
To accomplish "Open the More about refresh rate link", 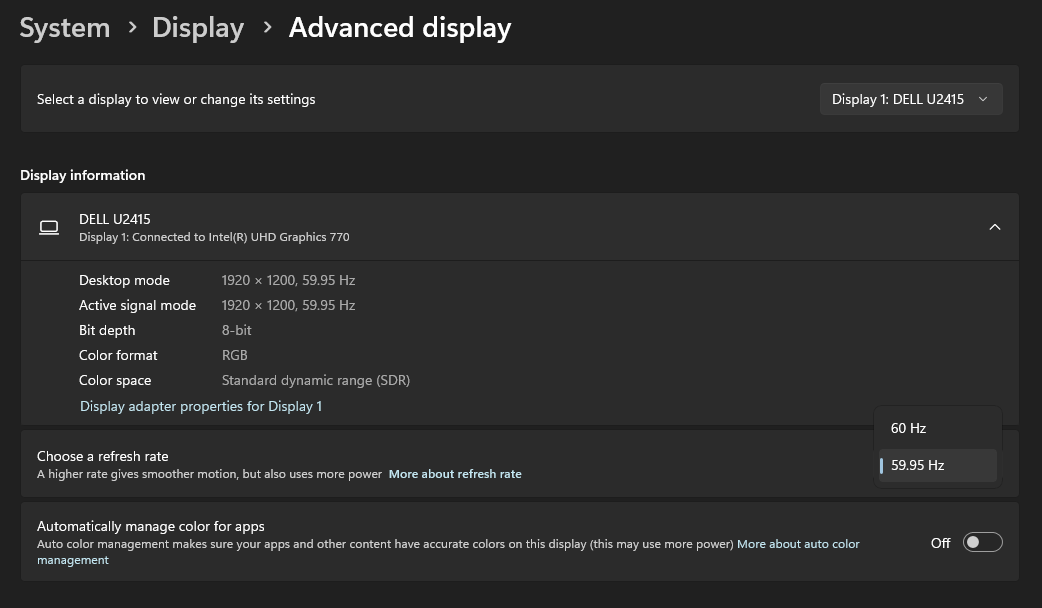I will tap(455, 474).
